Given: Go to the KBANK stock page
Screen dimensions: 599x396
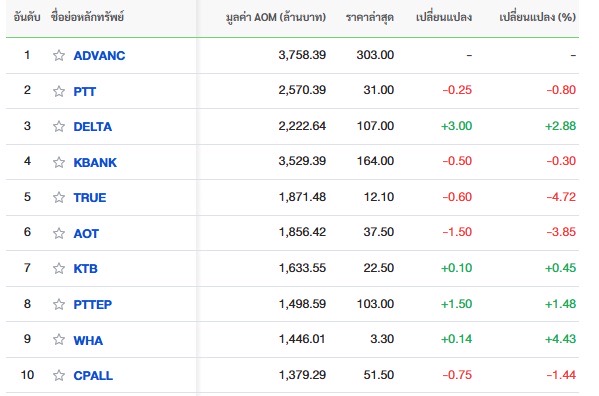Looking at the screenshot, I should pyautogui.click(x=95, y=163).
